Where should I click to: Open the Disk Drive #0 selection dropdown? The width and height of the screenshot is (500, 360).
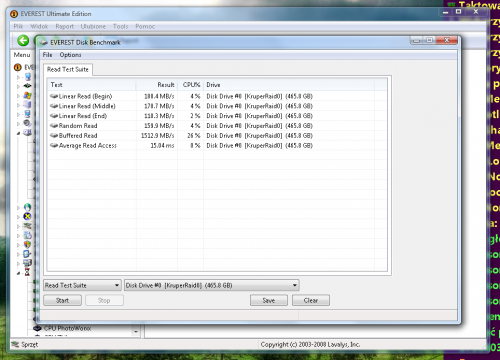click(x=212, y=285)
